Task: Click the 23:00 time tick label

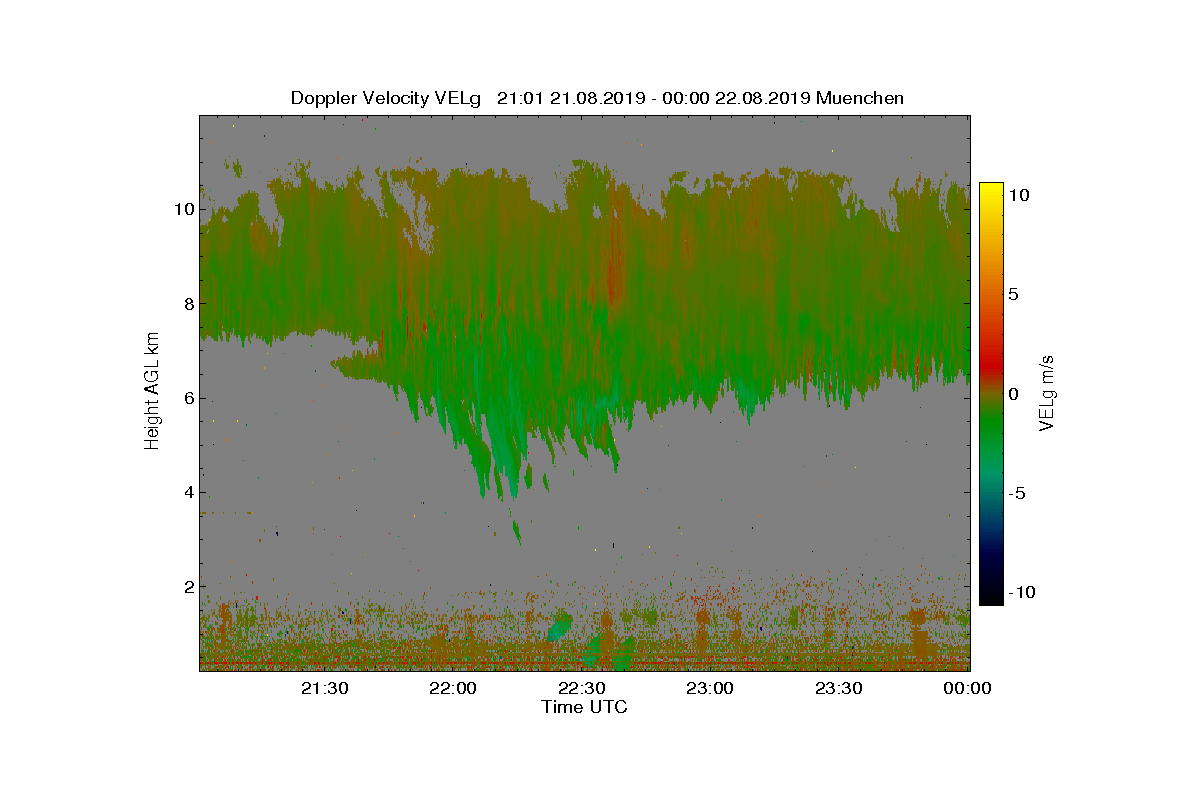Action: 710,688
